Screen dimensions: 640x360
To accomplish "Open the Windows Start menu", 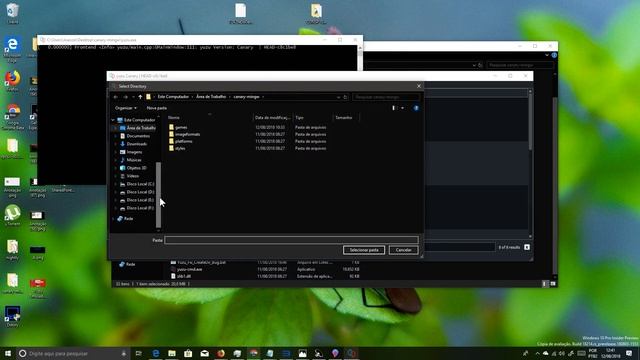I will click(7, 353).
